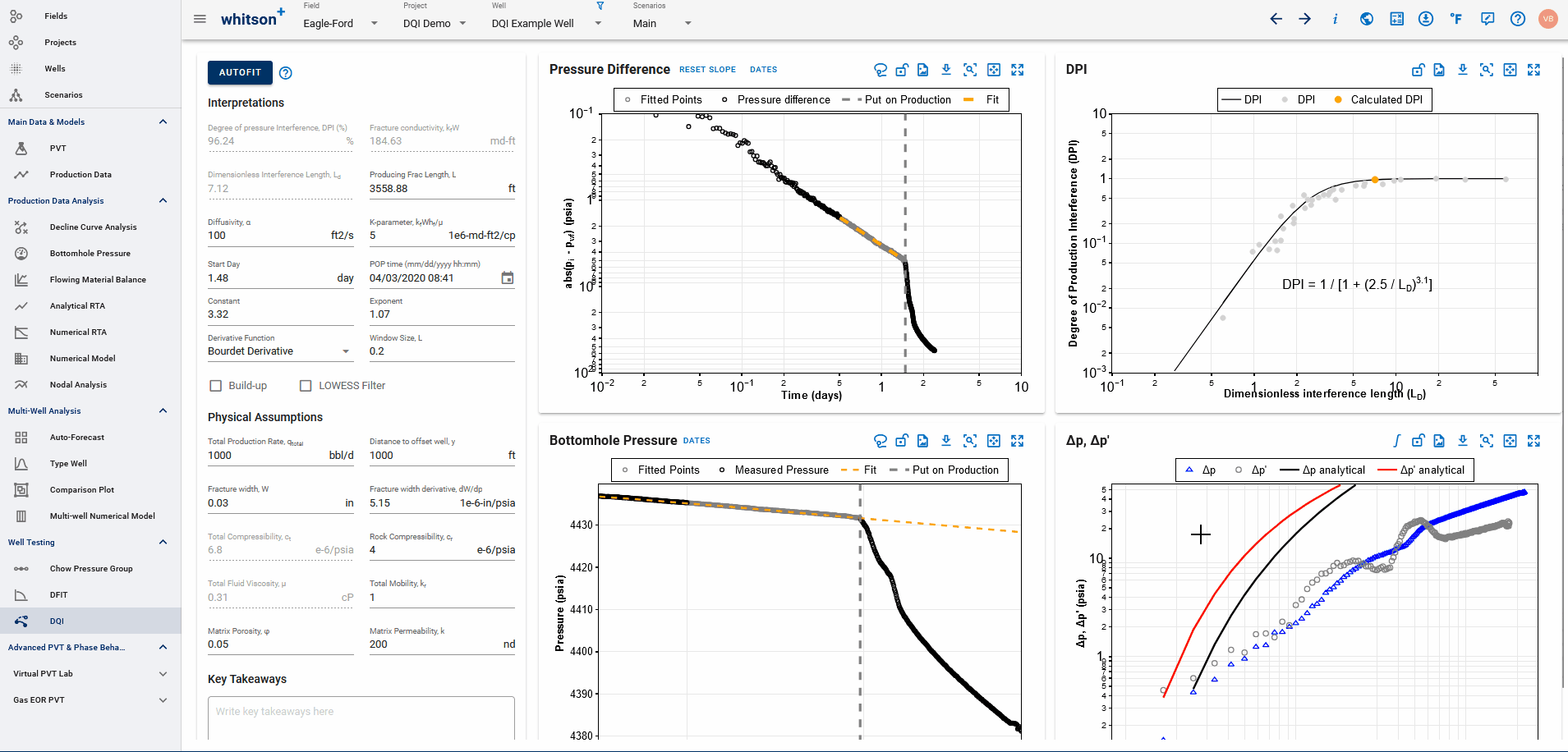The width and height of the screenshot is (1568, 752).
Task: Open the unit calculator icon in top bar
Action: pos(1396,19)
